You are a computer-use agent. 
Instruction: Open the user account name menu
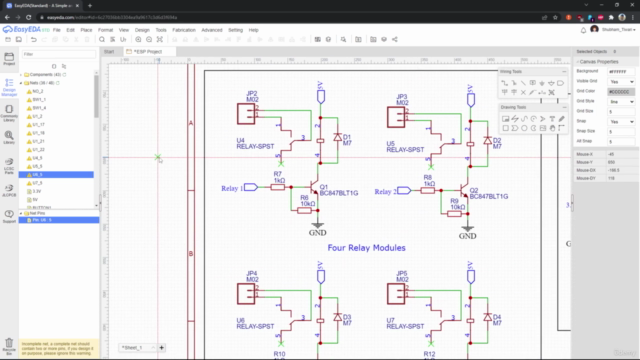[x=618, y=30]
